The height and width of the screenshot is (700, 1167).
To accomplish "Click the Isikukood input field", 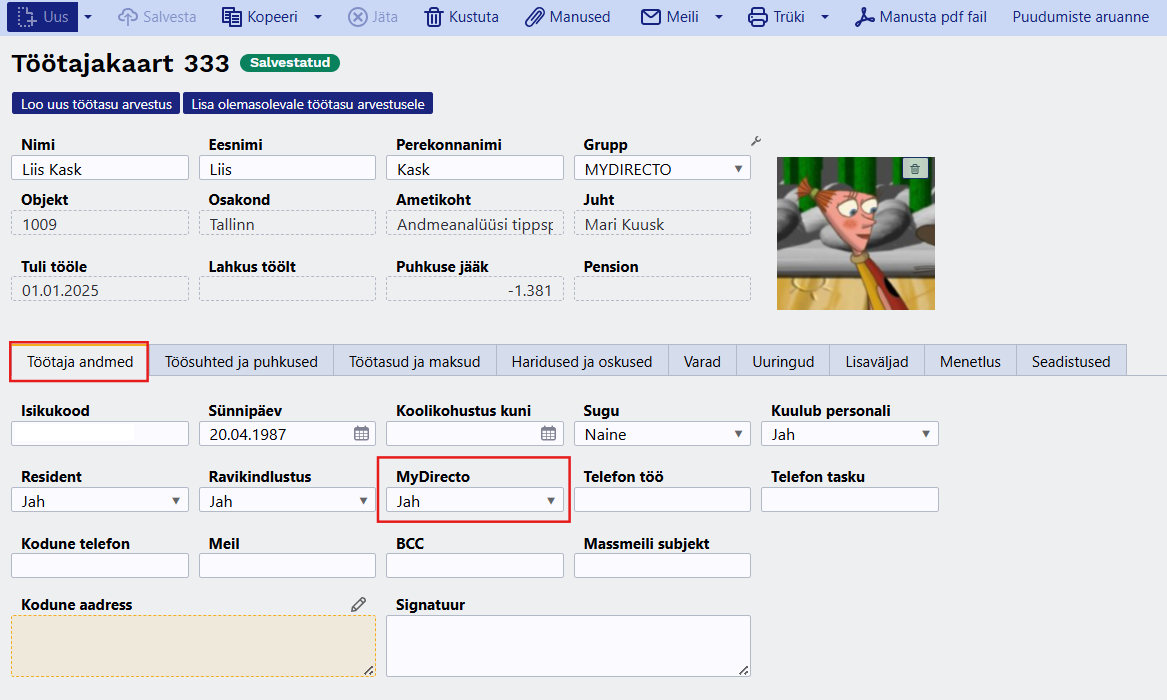I will 99,434.
